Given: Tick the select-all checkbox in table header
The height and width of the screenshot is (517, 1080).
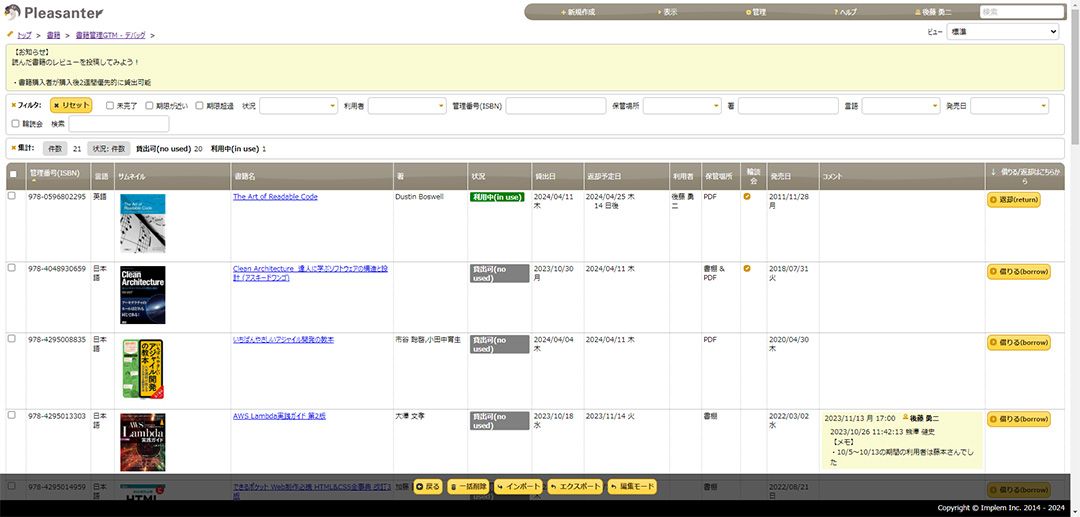Looking at the screenshot, I should tap(13, 175).
